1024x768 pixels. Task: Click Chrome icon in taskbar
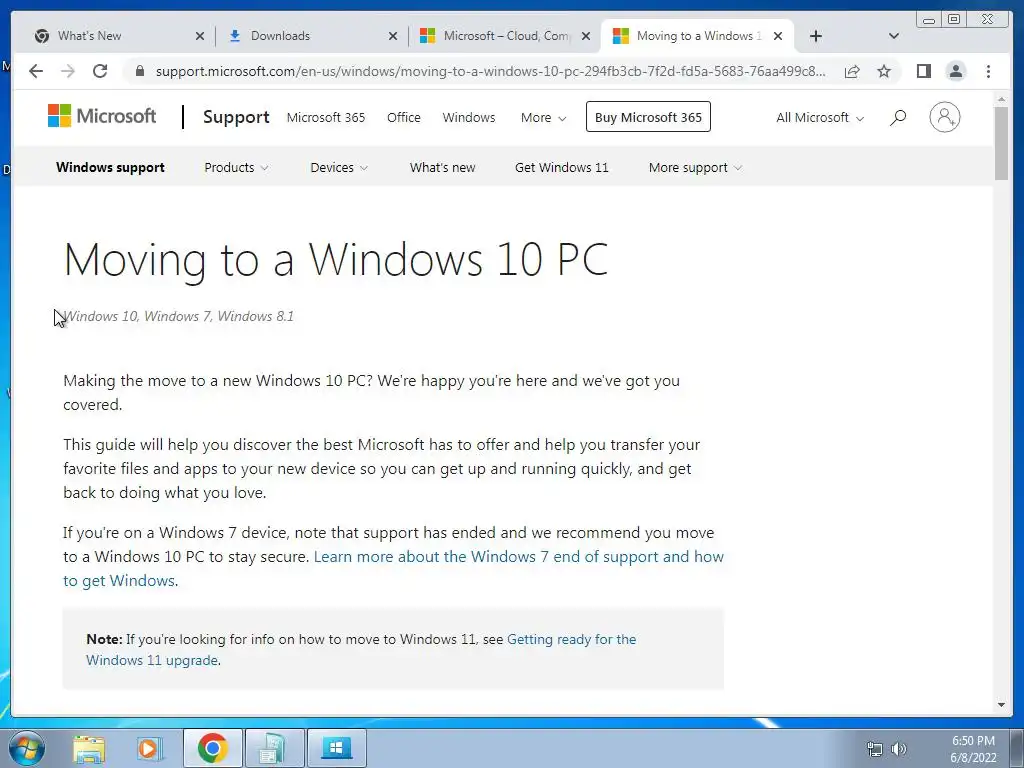(213, 748)
